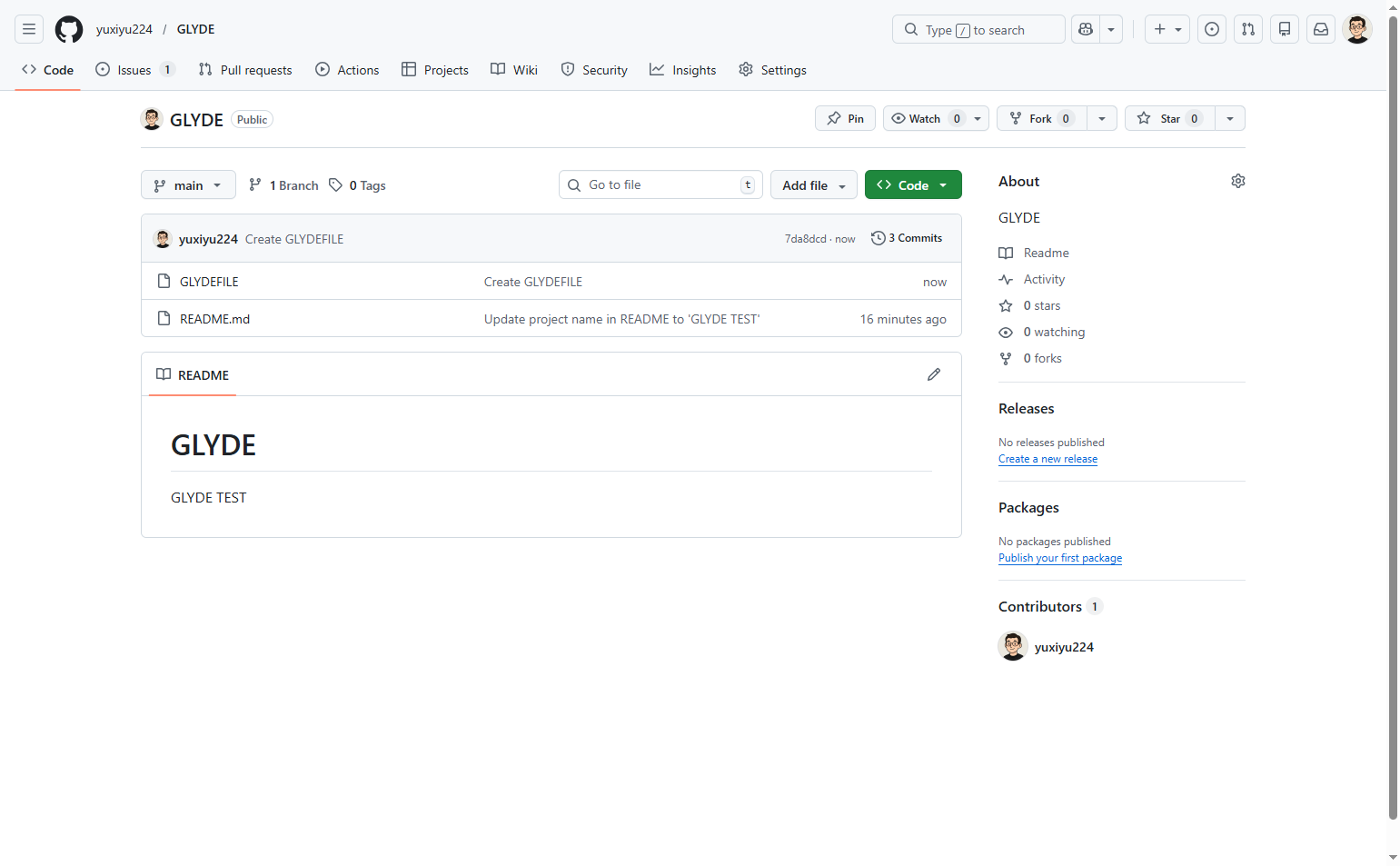Click the owner avatar beside GLYDE title
This screenshot has height=866, width=1400.
(x=152, y=119)
